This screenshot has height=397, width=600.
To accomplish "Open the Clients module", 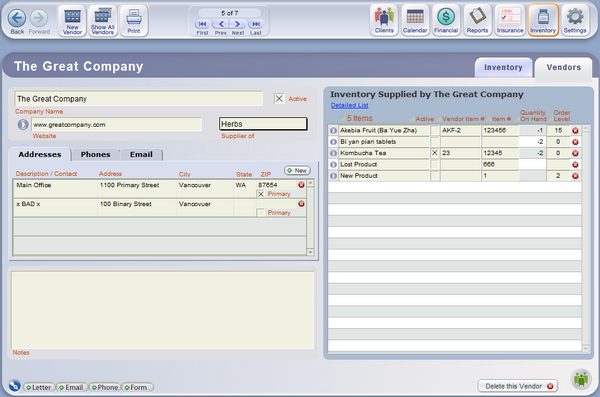I will click(x=384, y=20).
